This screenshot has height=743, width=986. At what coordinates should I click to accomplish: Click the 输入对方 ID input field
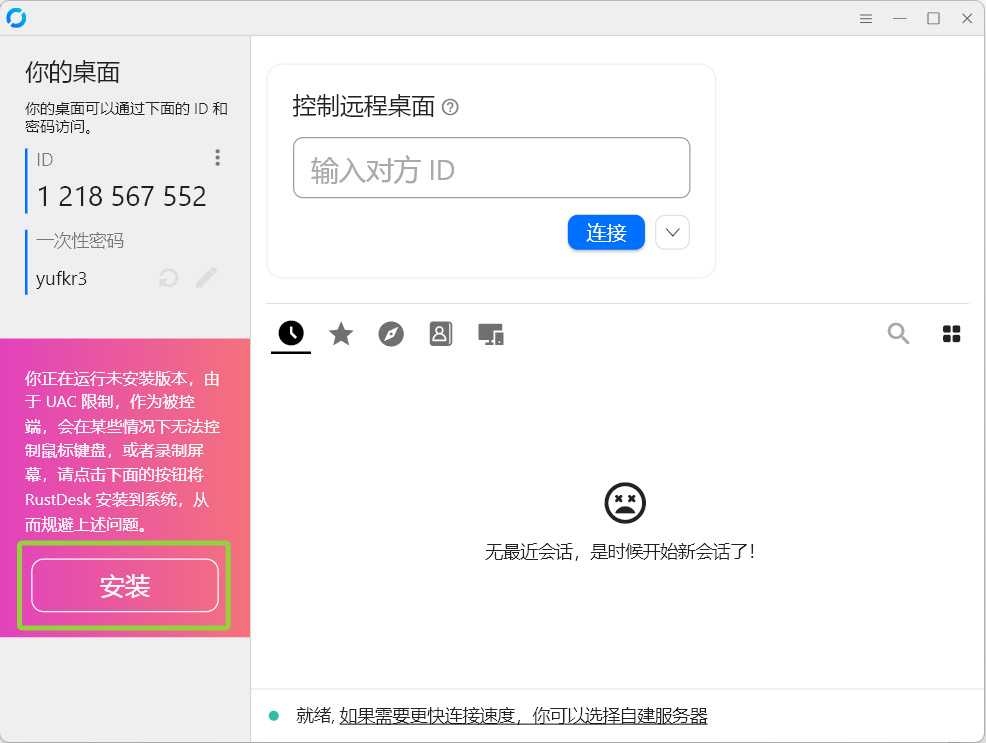coord(492,168)
